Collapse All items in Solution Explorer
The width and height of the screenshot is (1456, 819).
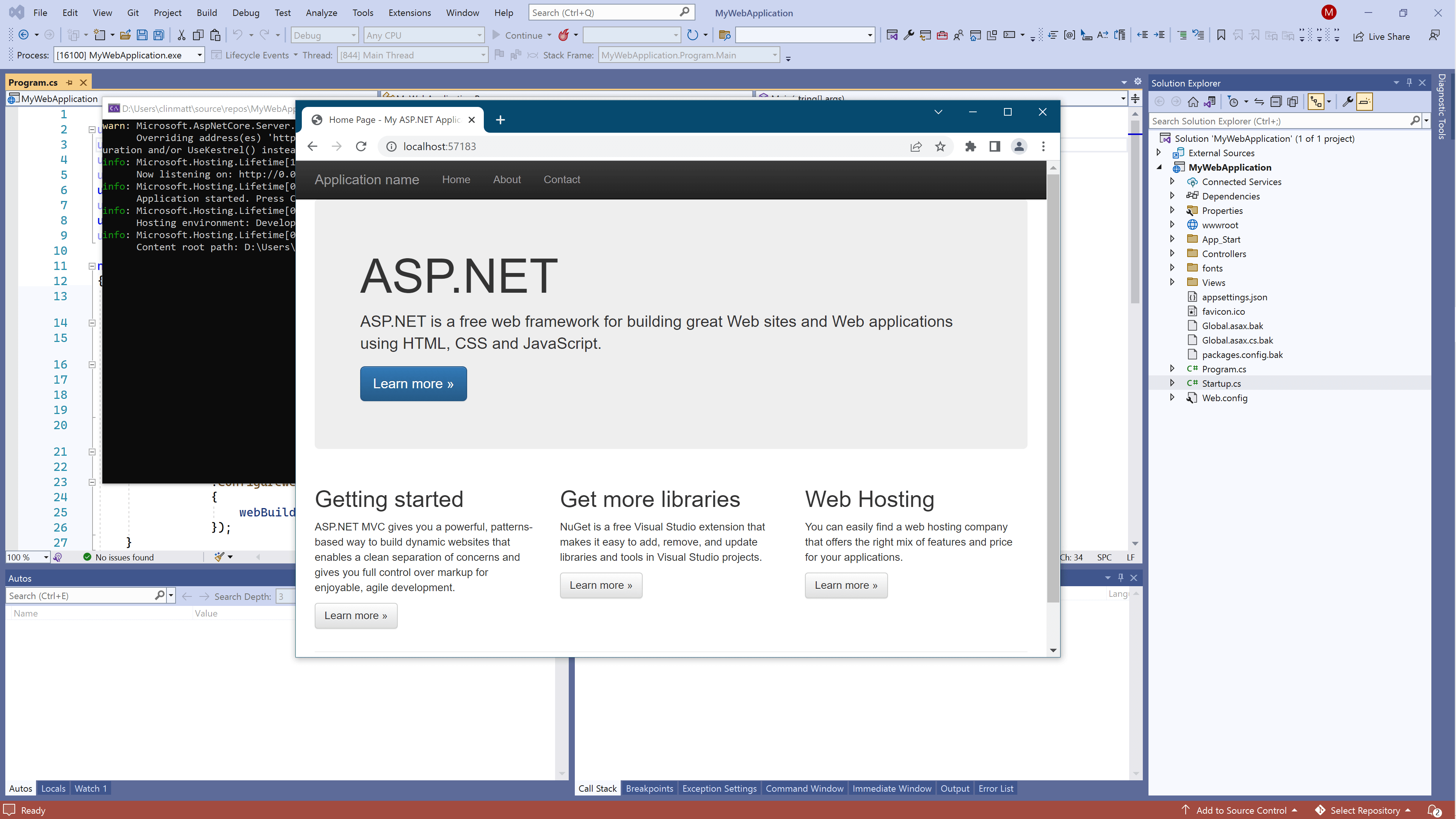(1276, 102)
